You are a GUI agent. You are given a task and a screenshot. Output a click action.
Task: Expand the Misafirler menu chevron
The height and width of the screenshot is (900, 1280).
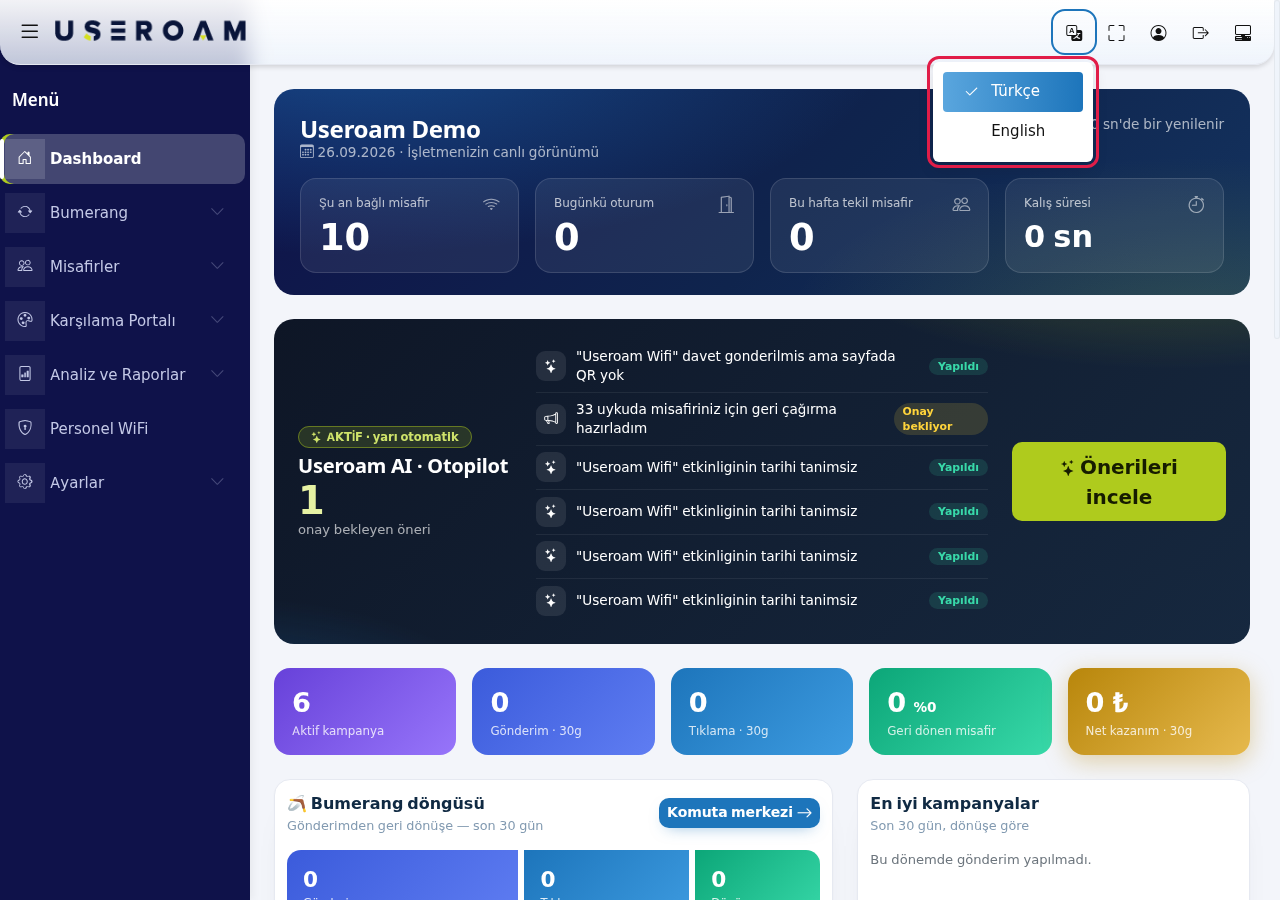[x=217, y=266]
